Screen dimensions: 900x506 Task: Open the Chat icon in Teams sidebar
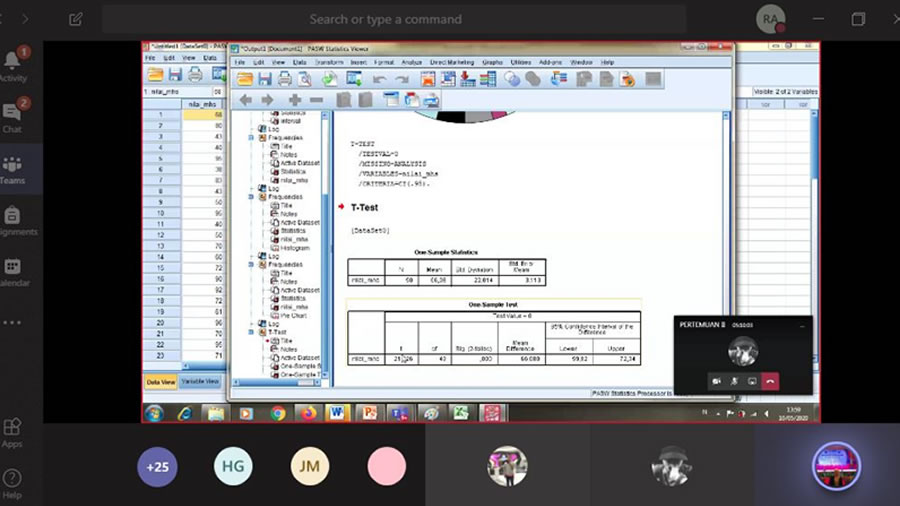(x=13, y=117)
